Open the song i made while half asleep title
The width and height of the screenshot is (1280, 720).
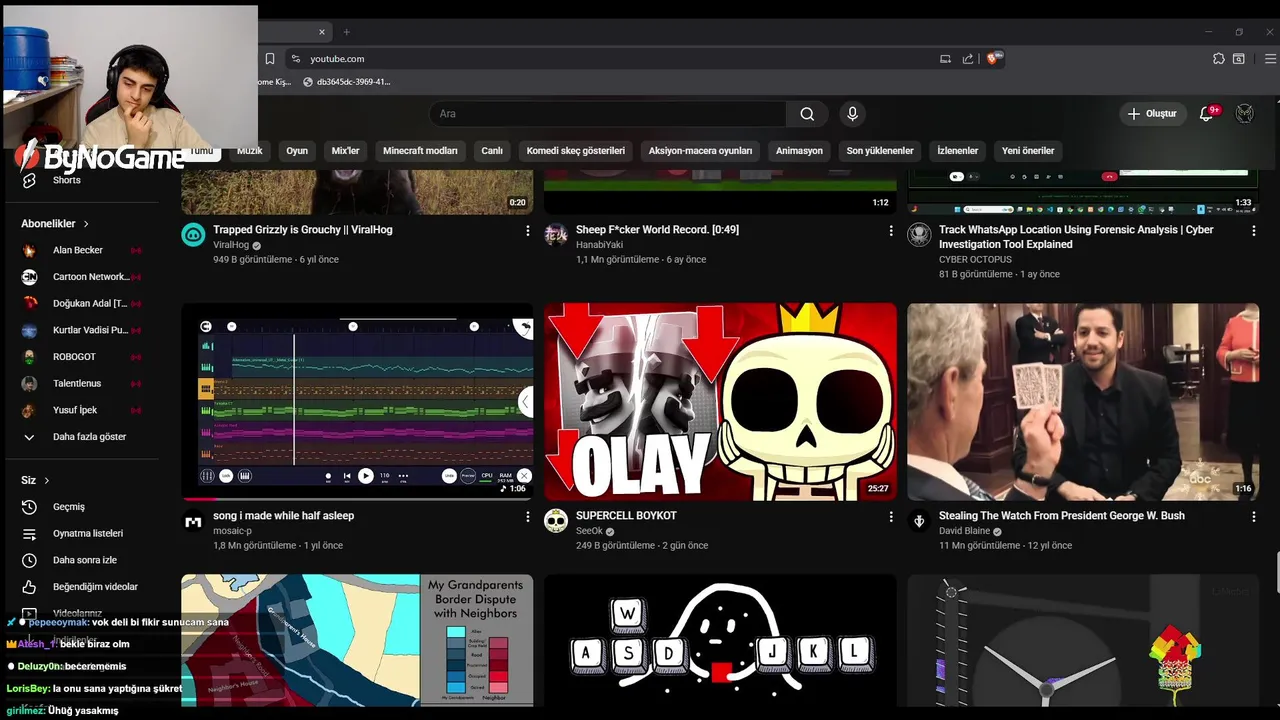(x=283, y=516)
